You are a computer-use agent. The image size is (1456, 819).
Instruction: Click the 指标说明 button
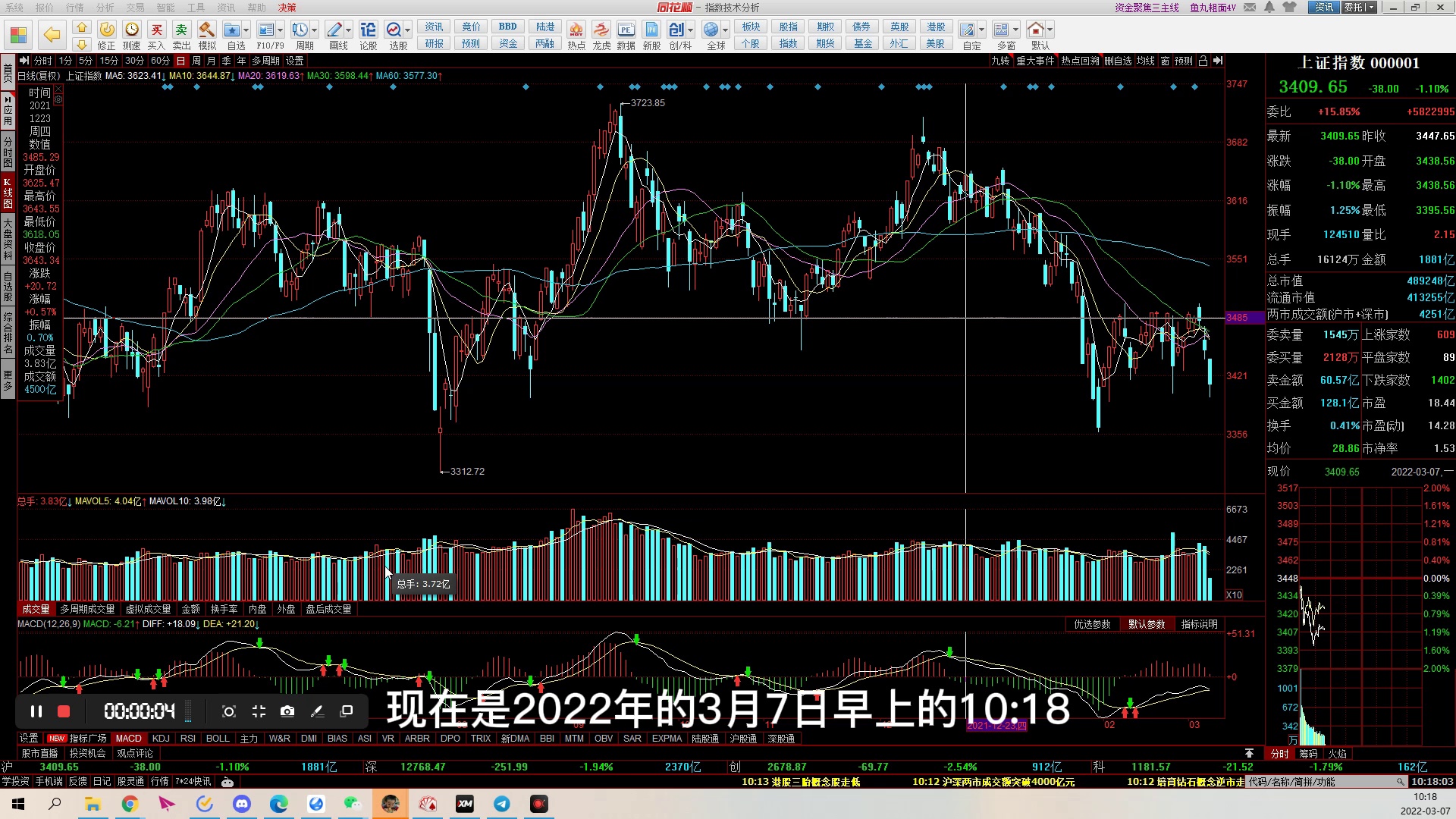click(x=1199, y=624)
